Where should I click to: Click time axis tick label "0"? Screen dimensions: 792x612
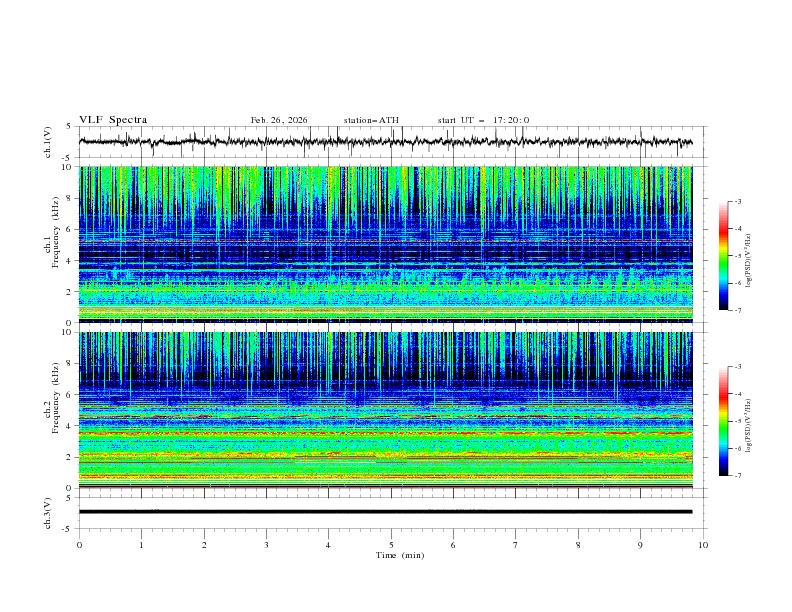coord(79,545)
